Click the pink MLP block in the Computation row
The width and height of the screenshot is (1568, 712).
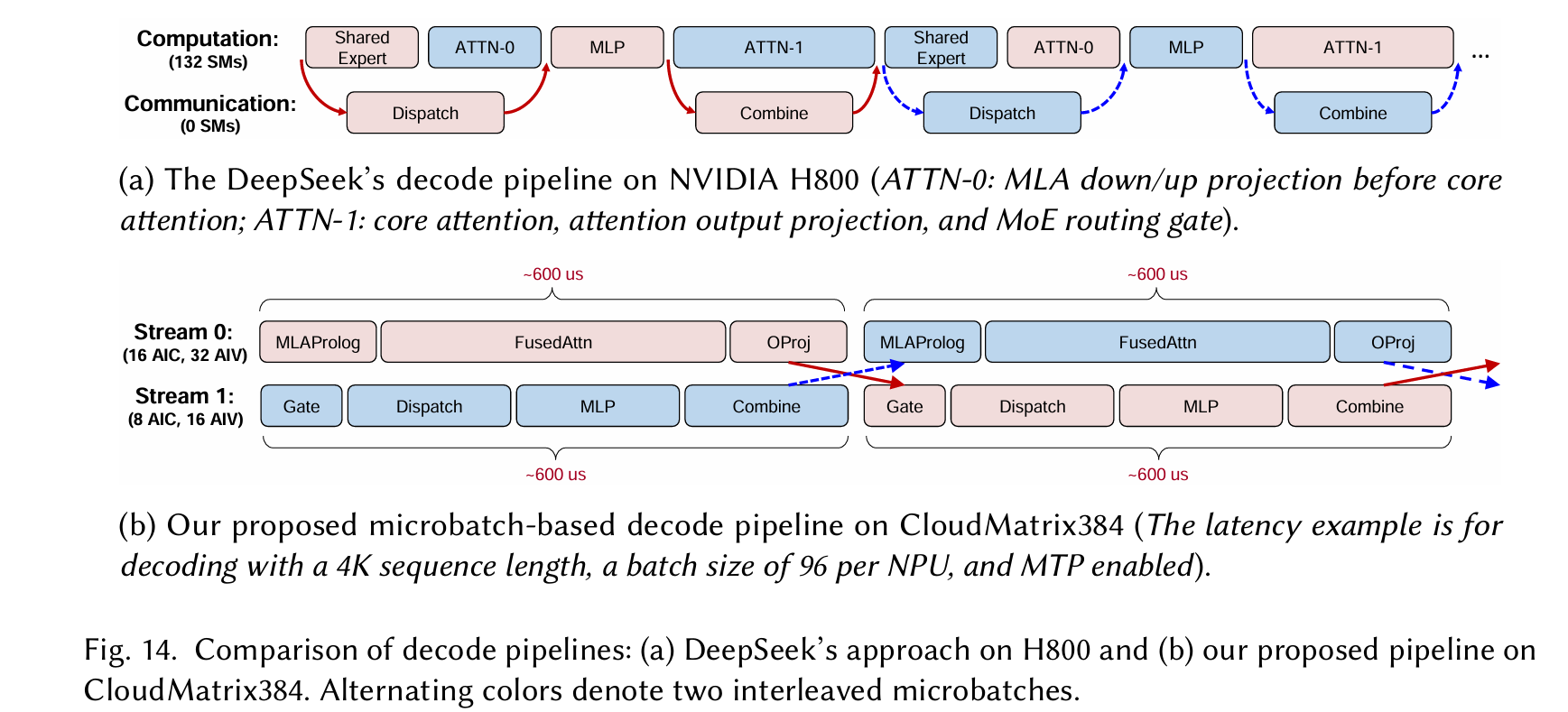[x=608, y=48]
